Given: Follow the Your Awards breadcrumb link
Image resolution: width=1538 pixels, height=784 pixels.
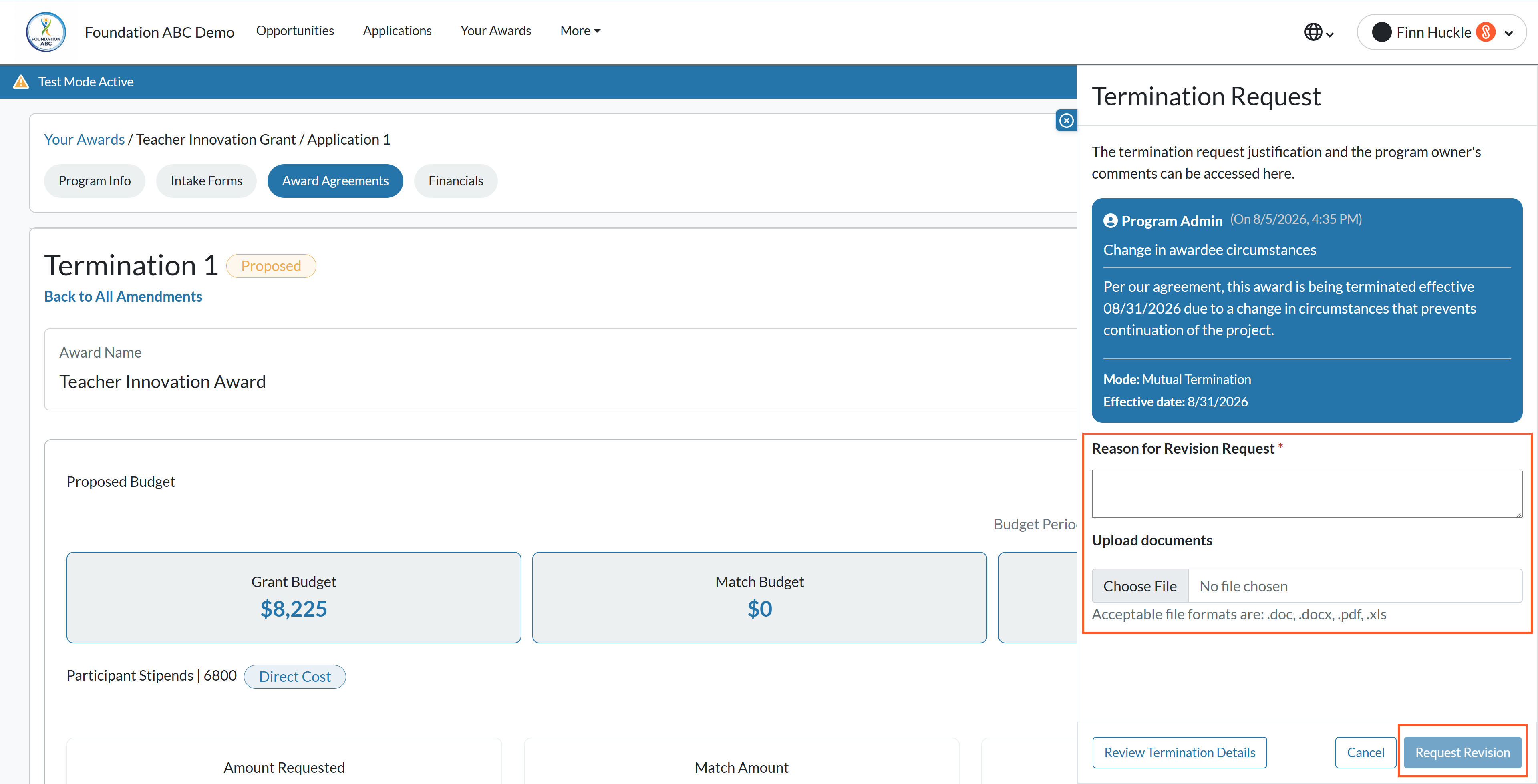Looking at the screenshot, I should (84, 139).
